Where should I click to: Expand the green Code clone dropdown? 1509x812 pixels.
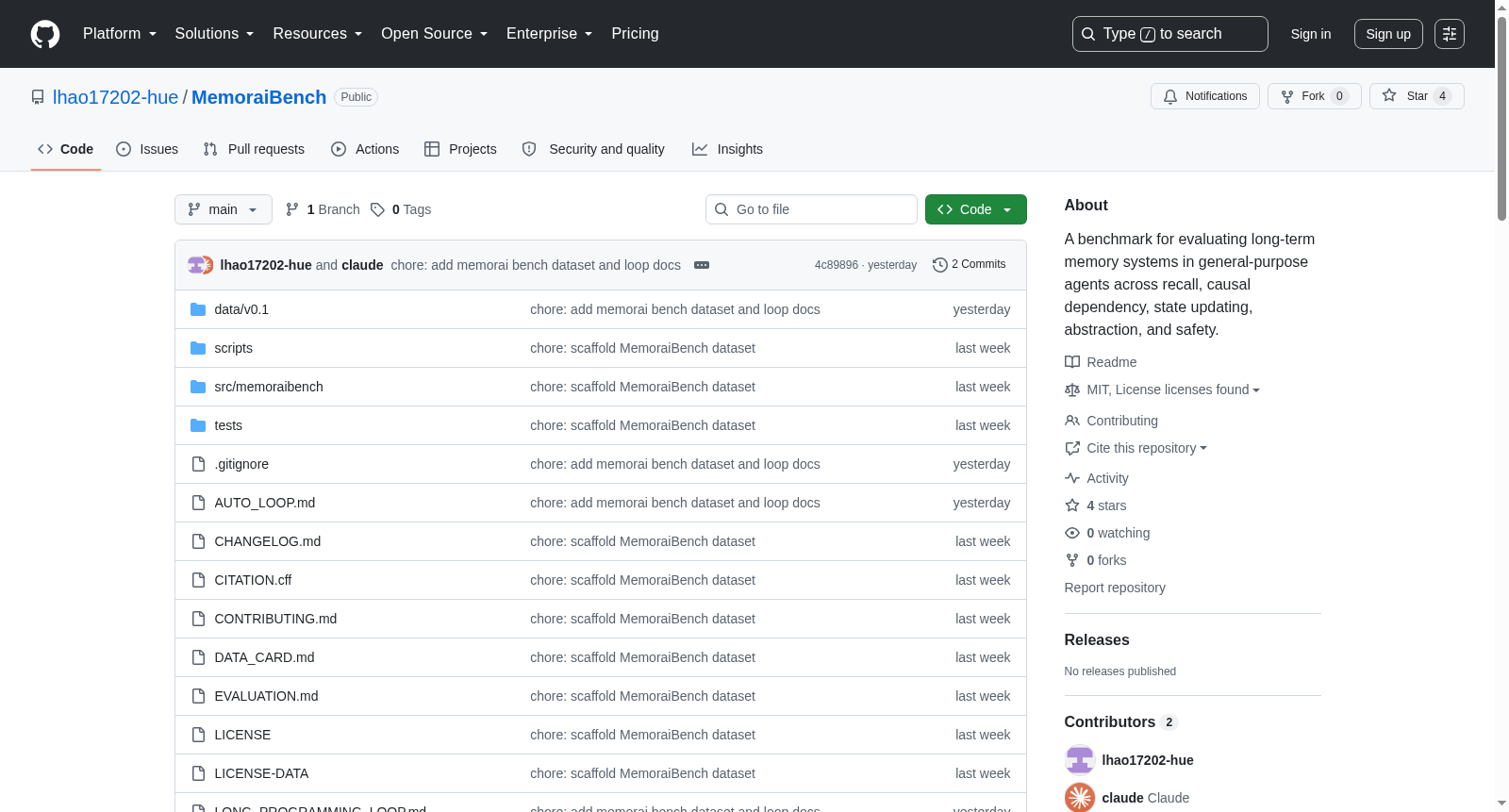976,209
